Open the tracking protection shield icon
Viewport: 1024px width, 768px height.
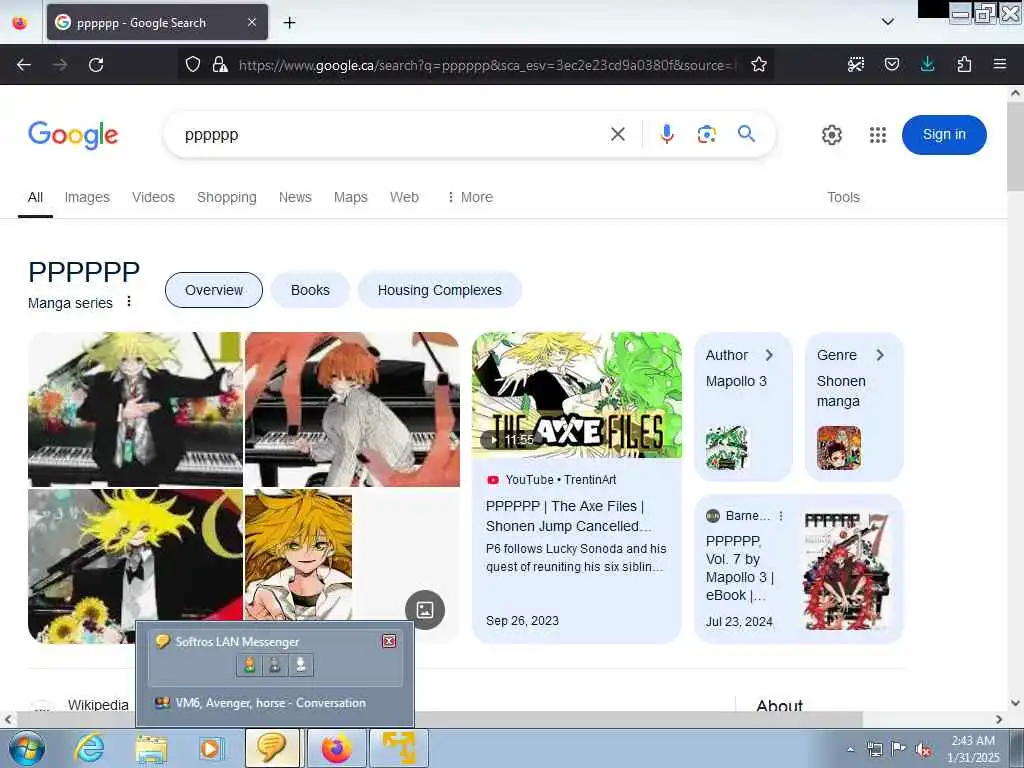click(x=193, y=64)
